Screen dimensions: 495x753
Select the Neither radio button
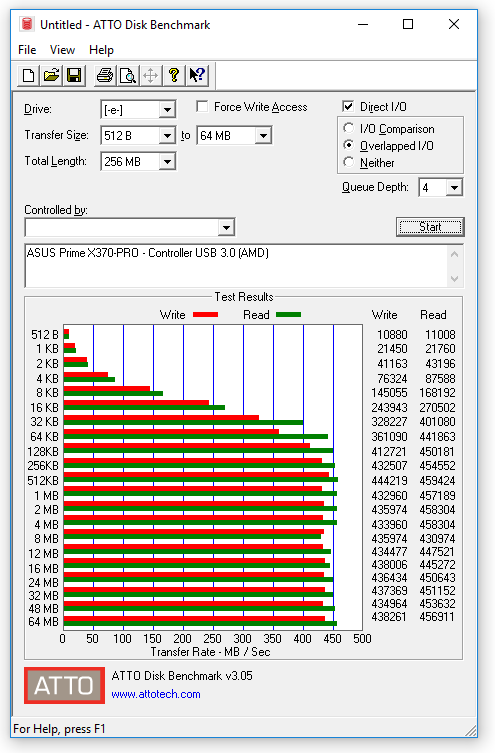(x=349, y=162)
